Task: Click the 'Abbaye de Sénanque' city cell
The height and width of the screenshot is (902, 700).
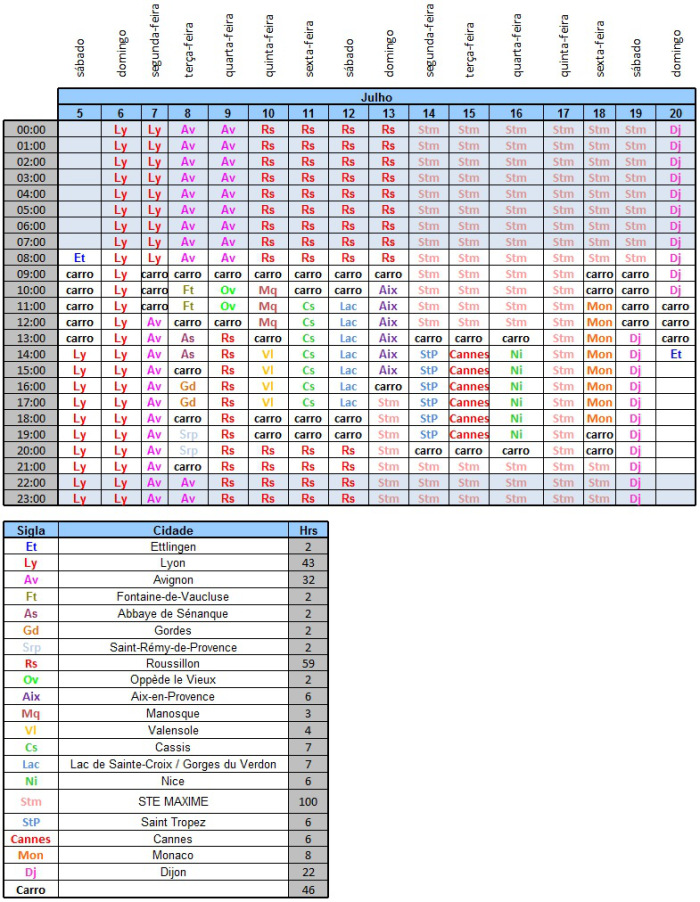Action: click(x=173, y=613)
